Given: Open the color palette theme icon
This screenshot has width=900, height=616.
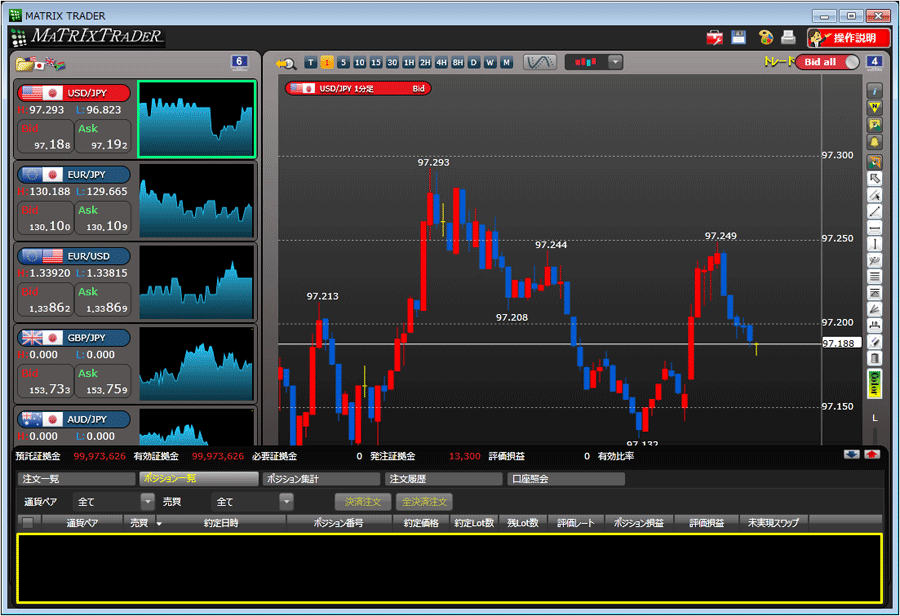Looking at the screenshot, I should pos(766,37).
